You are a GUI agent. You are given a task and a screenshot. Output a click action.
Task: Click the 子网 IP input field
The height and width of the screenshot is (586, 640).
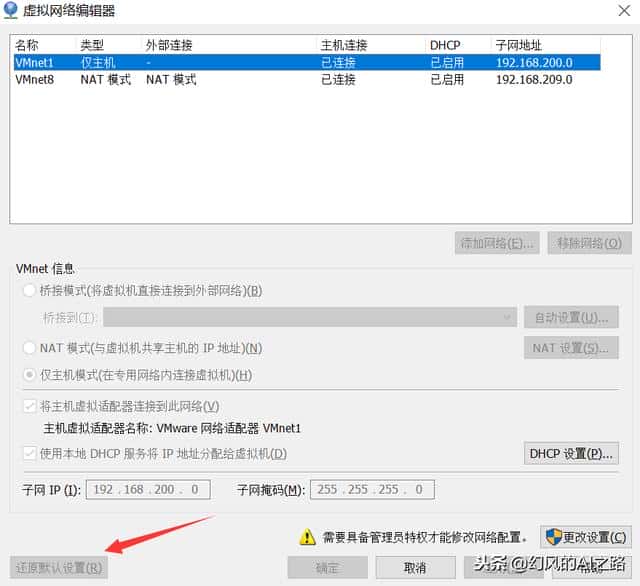pos(148,489)
